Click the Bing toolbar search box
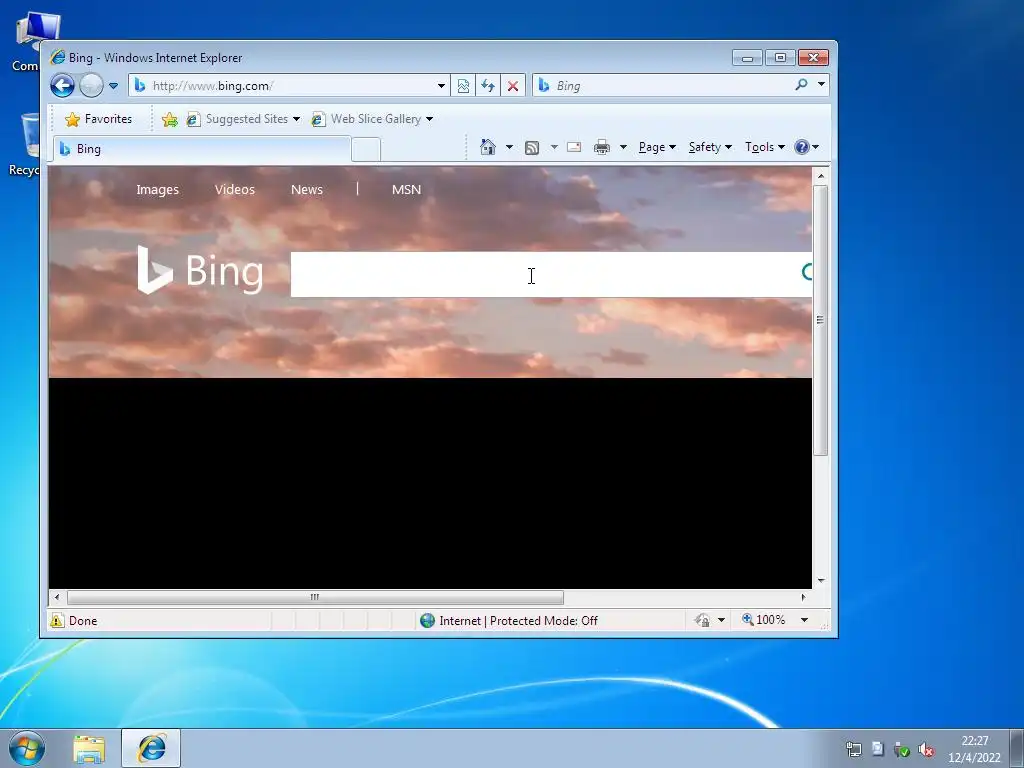 [x=663, y=86]
